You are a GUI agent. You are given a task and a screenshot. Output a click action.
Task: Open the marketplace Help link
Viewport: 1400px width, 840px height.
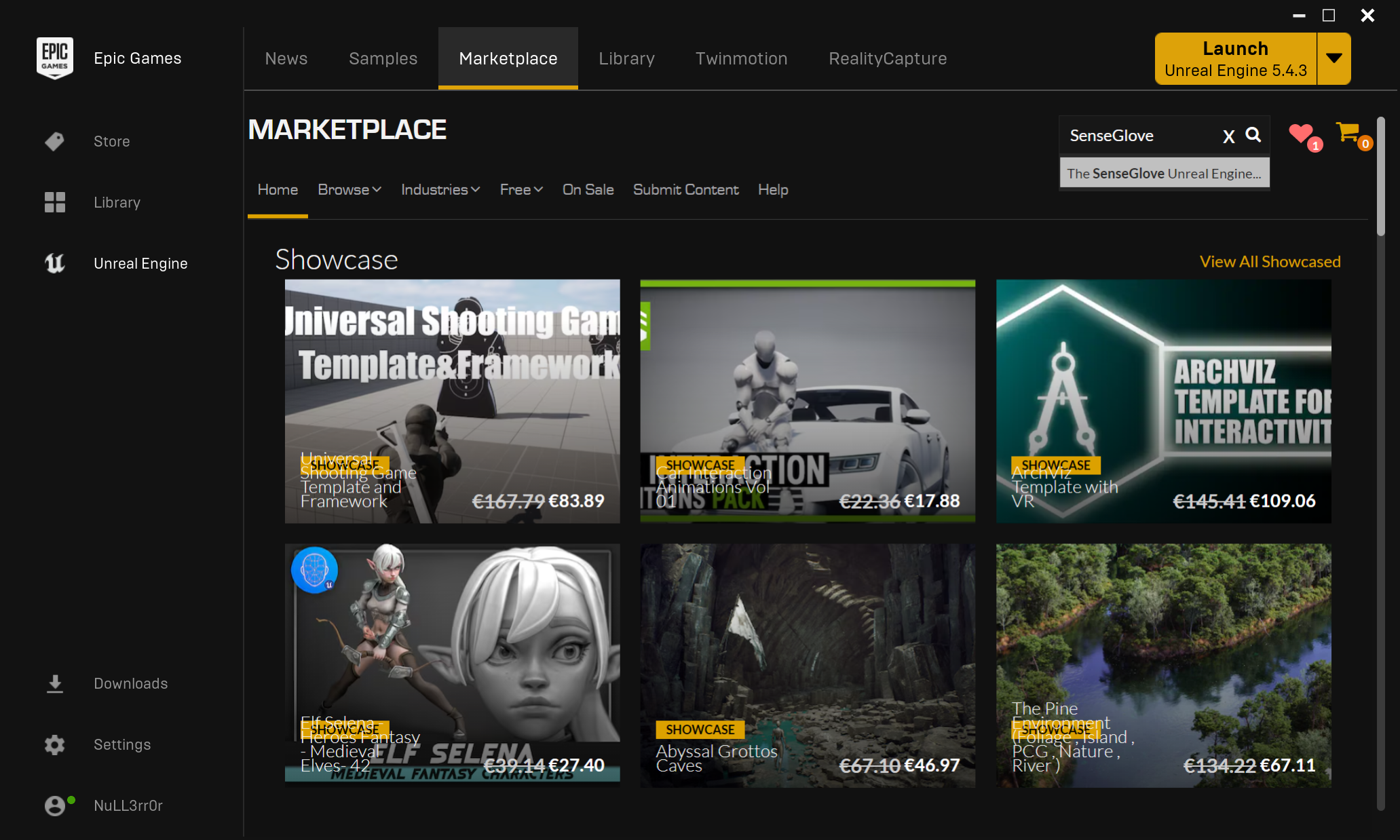pyautogui.click(x=773, y=190)
